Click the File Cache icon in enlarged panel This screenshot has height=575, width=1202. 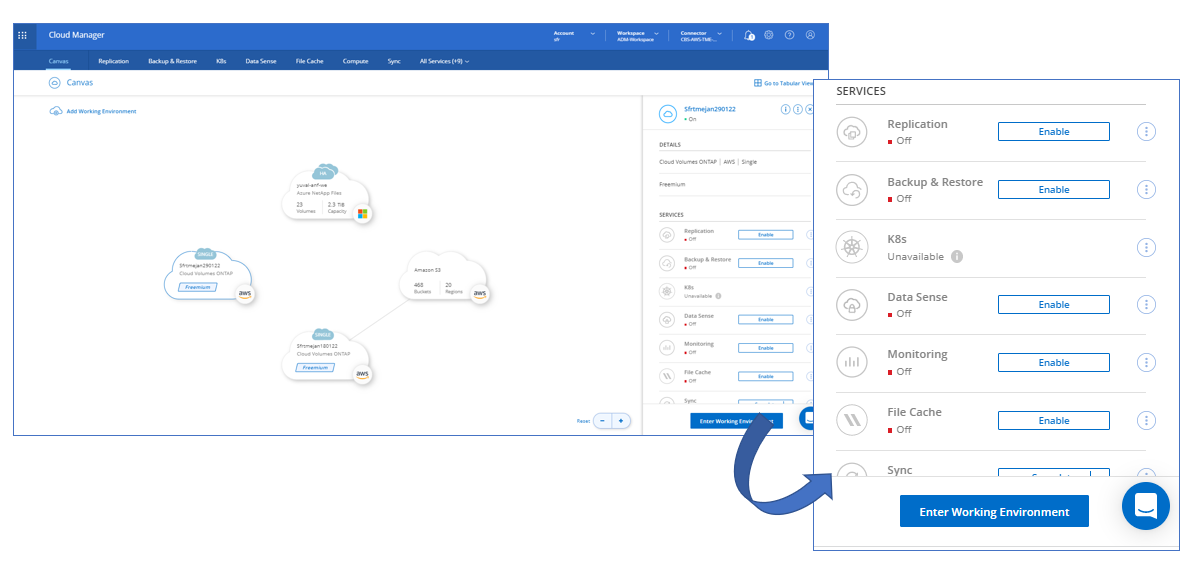tap(852, 420)
